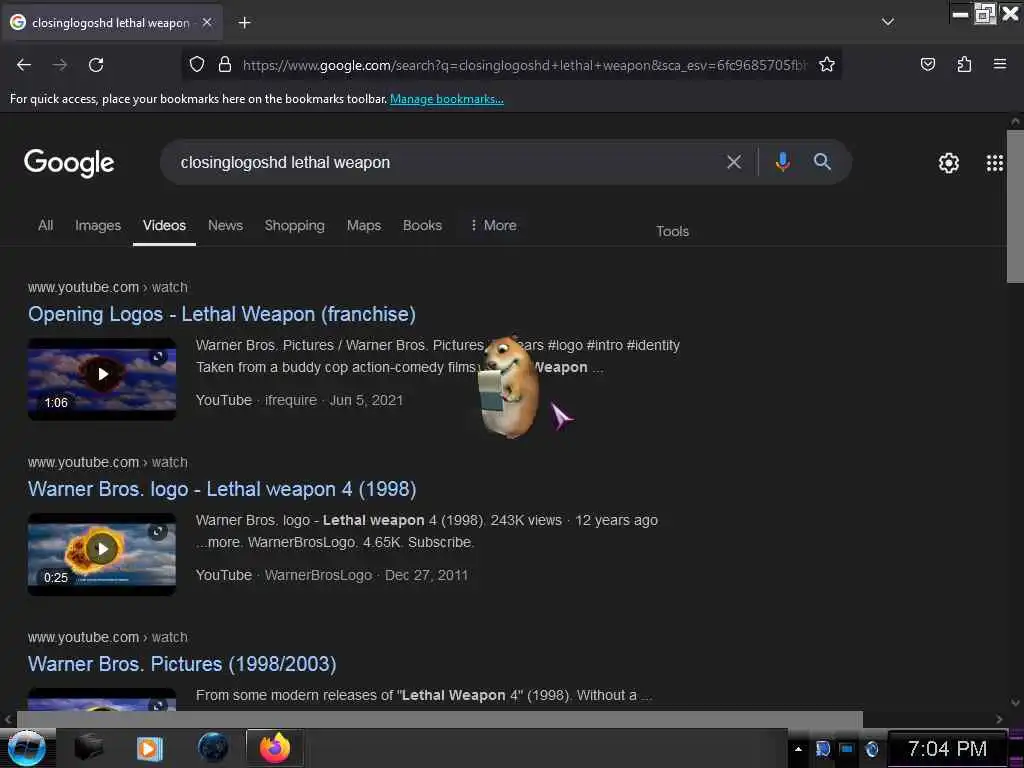
Task: Open the Google apps grid
Action: click(995, 163)
